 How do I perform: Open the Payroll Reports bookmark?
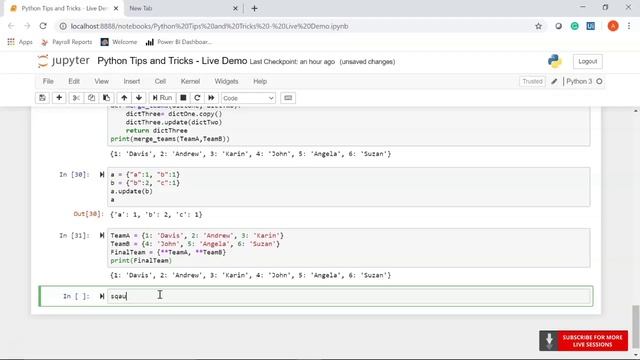[67, 42]
